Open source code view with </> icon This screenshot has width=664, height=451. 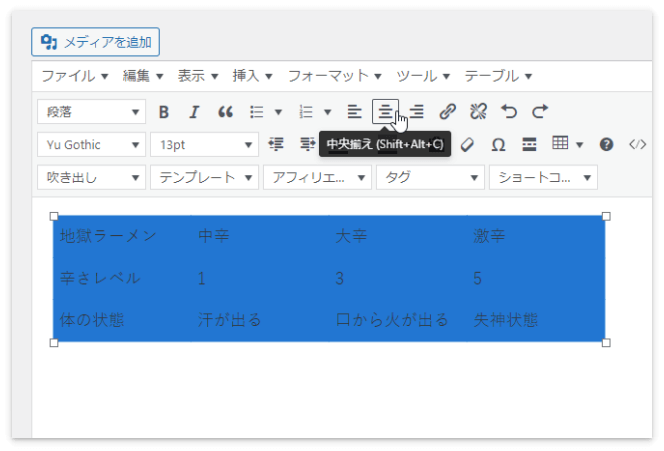(637, 144)
